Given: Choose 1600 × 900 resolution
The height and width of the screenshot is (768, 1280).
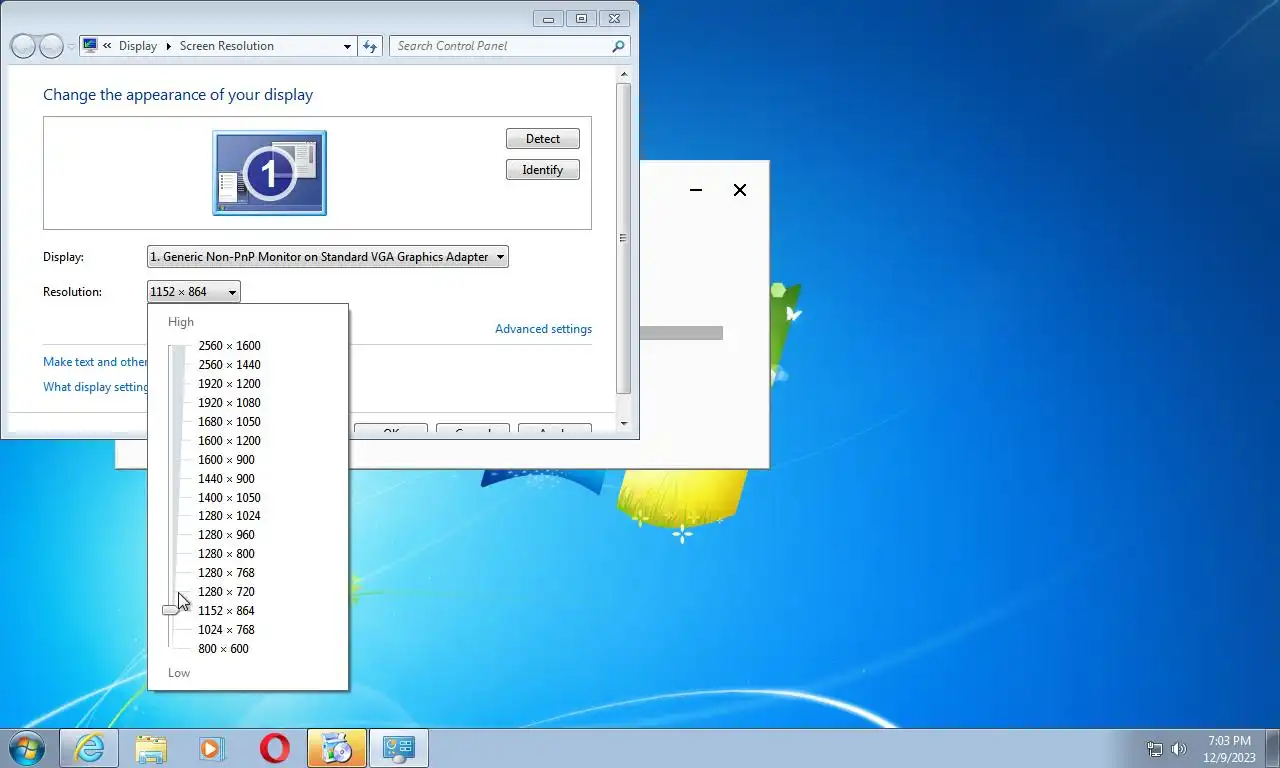Looking at the screenshot, I should [x=226, y=460].
